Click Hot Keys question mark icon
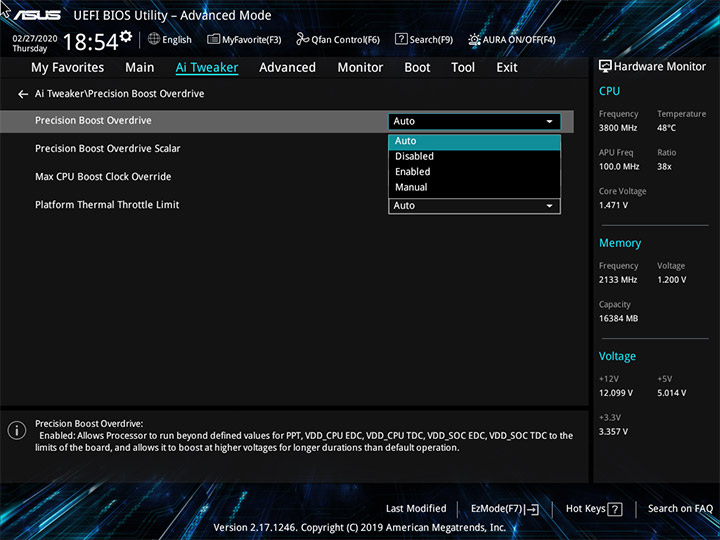 (x=615, y=509)
